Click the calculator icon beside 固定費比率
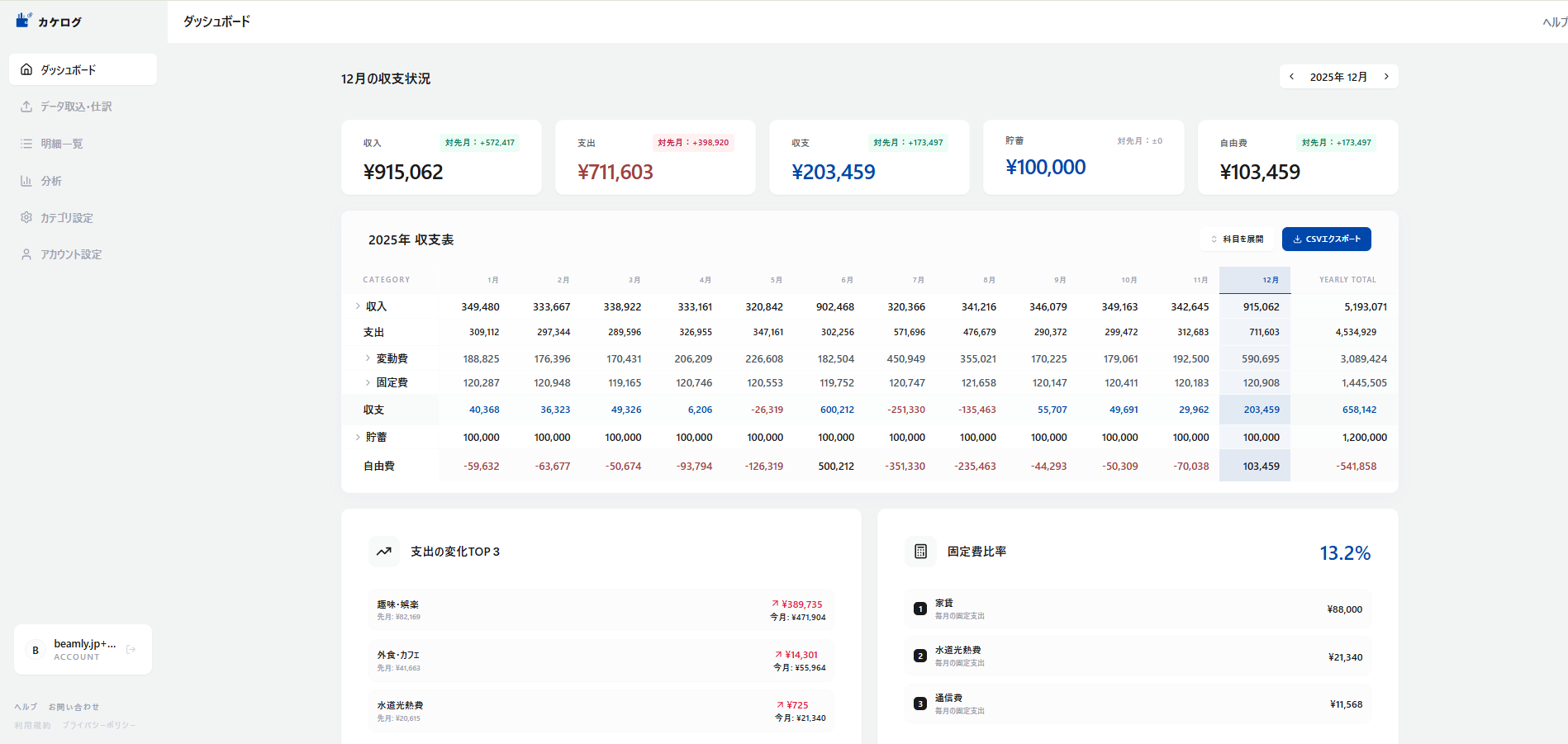Viewport: 1568px width, 744px height. tap(920, 552)
